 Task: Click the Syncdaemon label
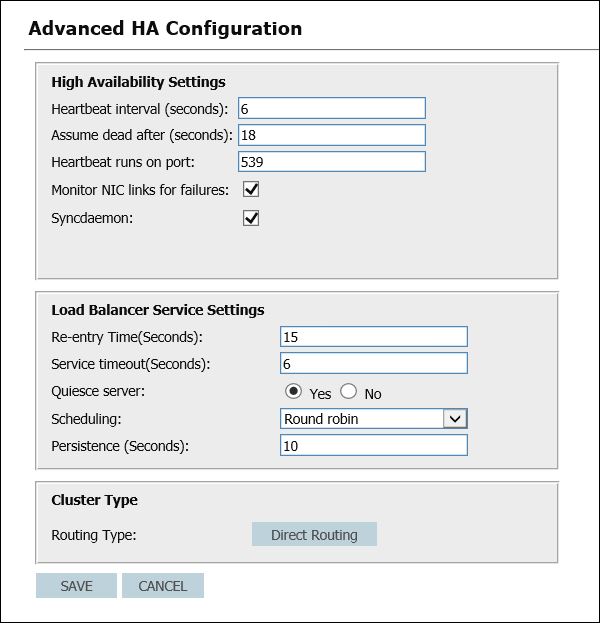click(92, 218)
